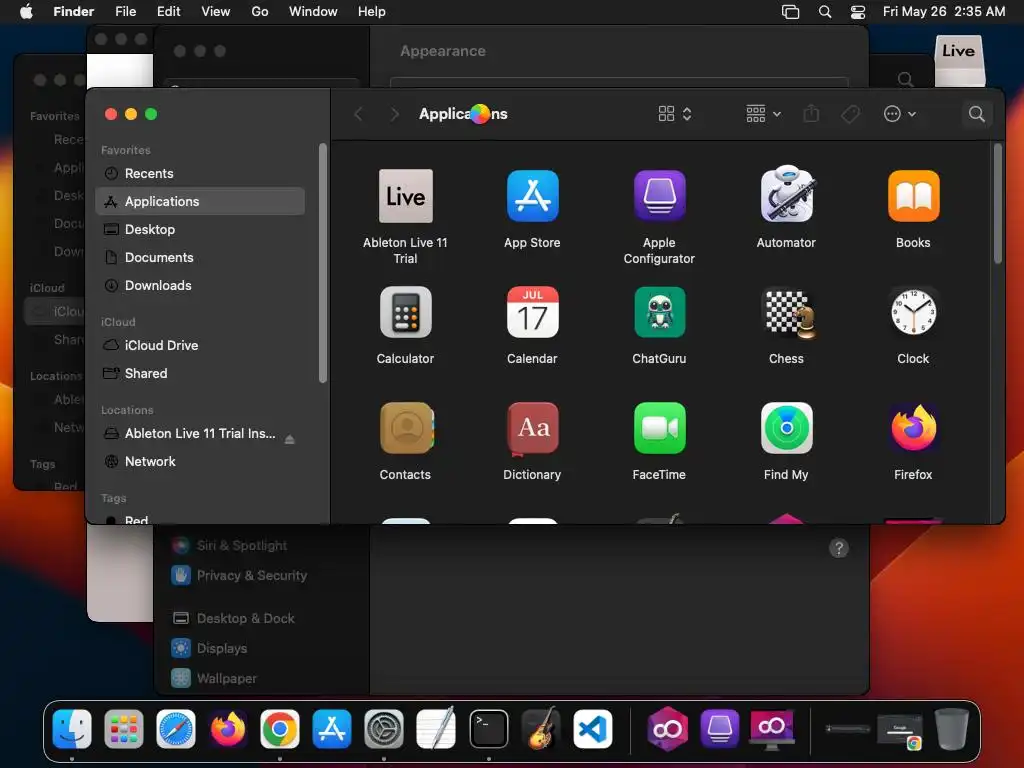This screenshot has width=1024, height=768.
Task: Select the Dictionary app icon
Action: 532,429
